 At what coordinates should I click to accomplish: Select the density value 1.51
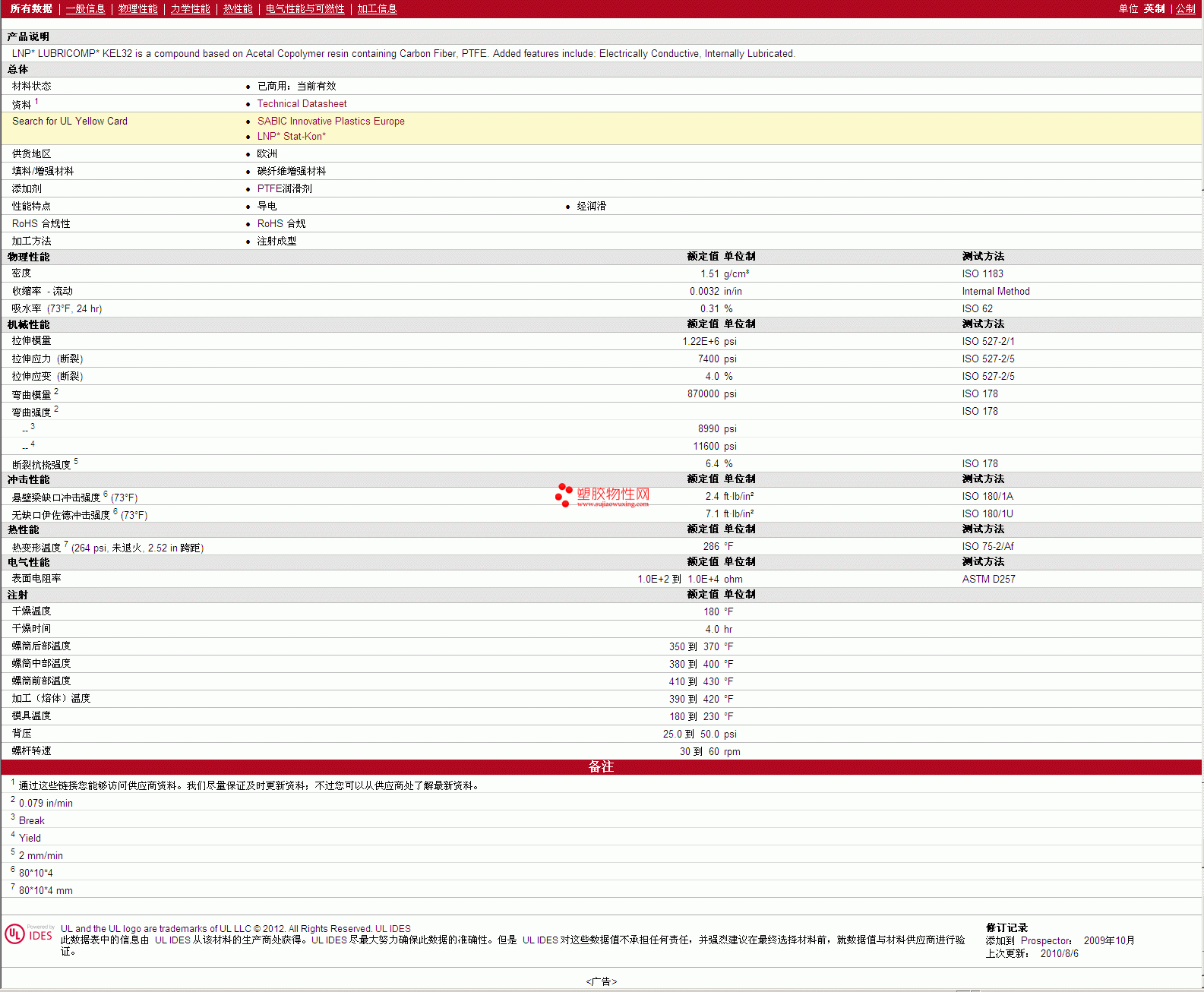point(709,273)
